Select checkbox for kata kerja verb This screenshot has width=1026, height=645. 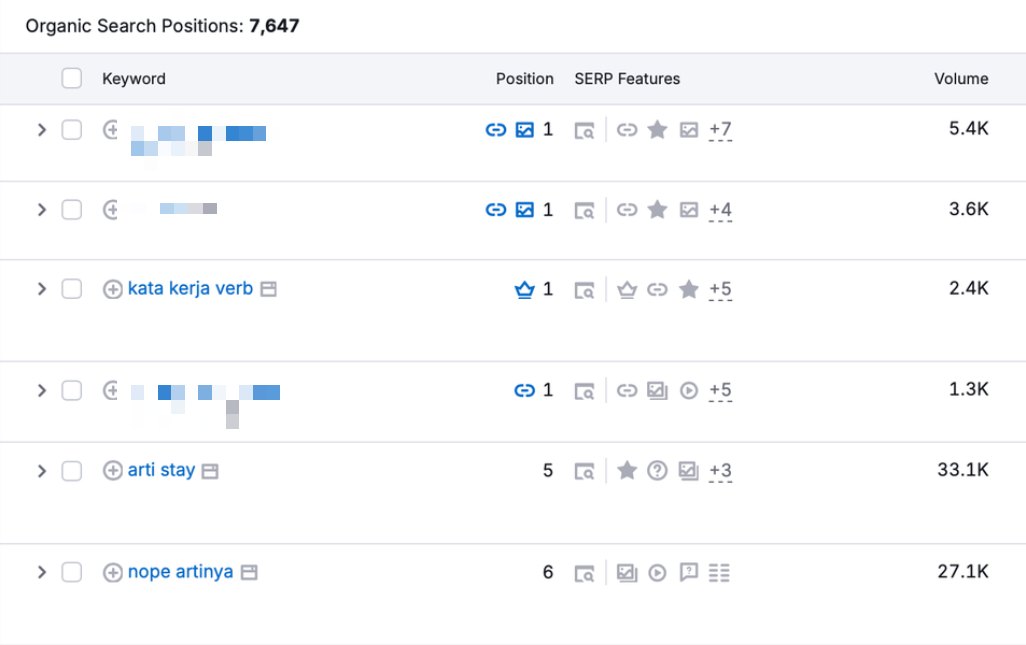point(72,288)
